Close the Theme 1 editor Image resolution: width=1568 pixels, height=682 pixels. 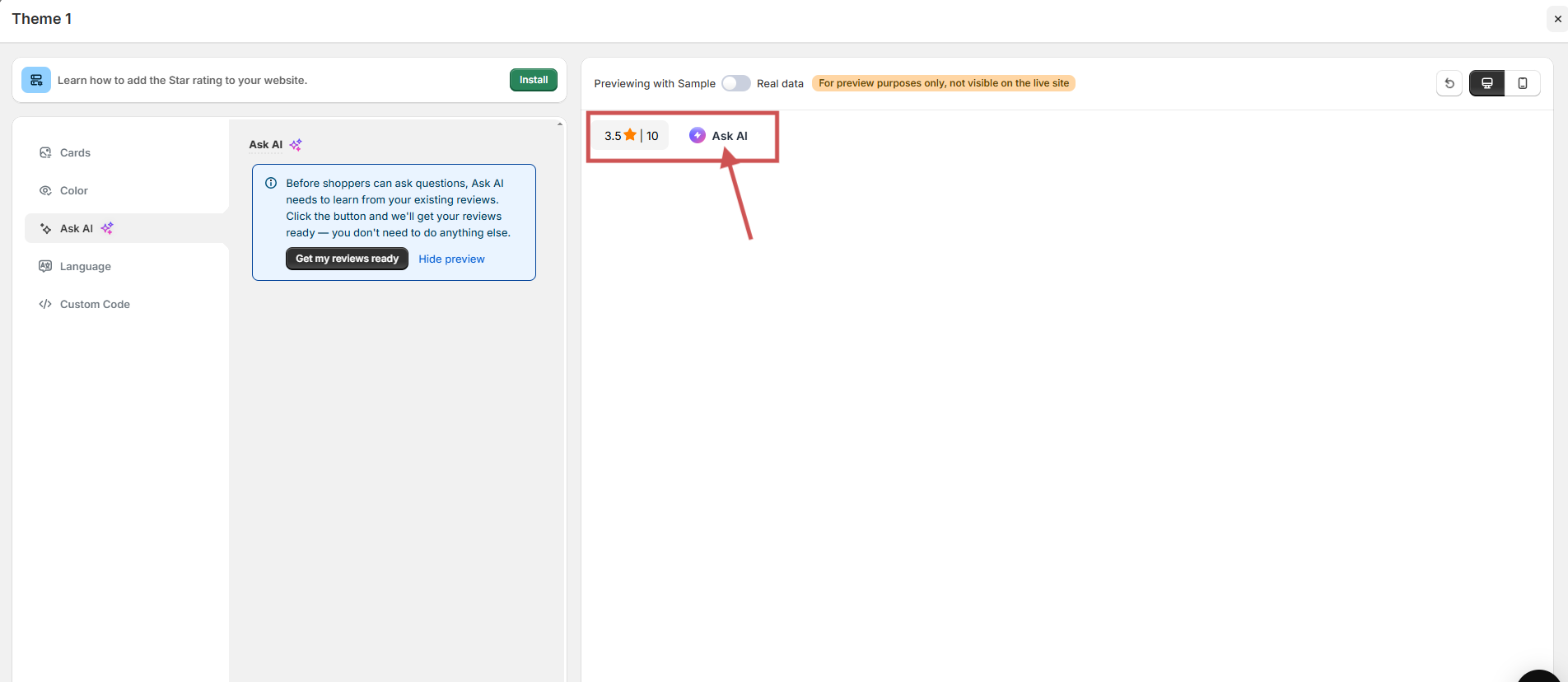1557,19
